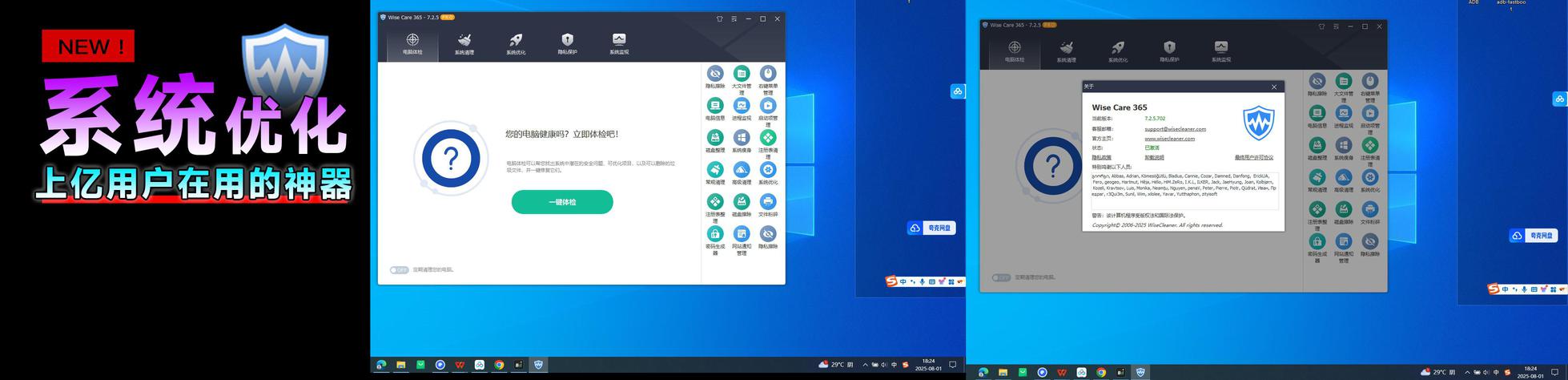Open 注册表清理 tool in left Wise Care window
Screen dimensions: 1568x380
pyautogui.click(x=768, y=144)
